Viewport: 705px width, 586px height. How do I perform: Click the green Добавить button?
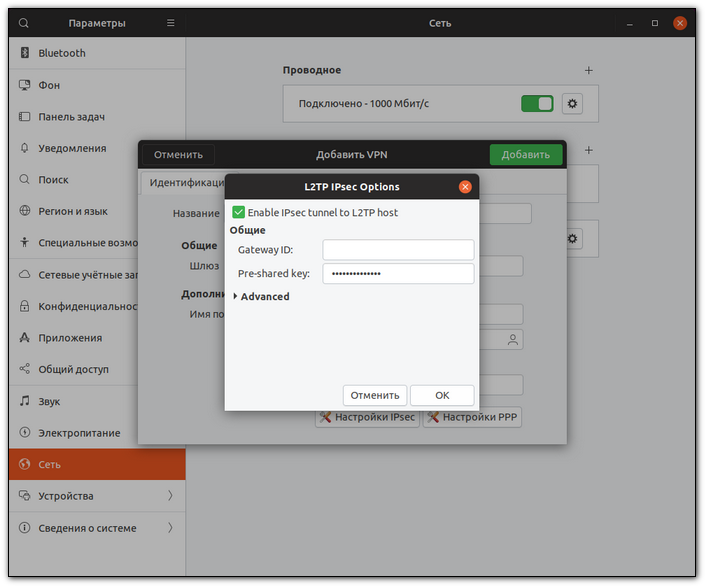click(x=526, y=155)
